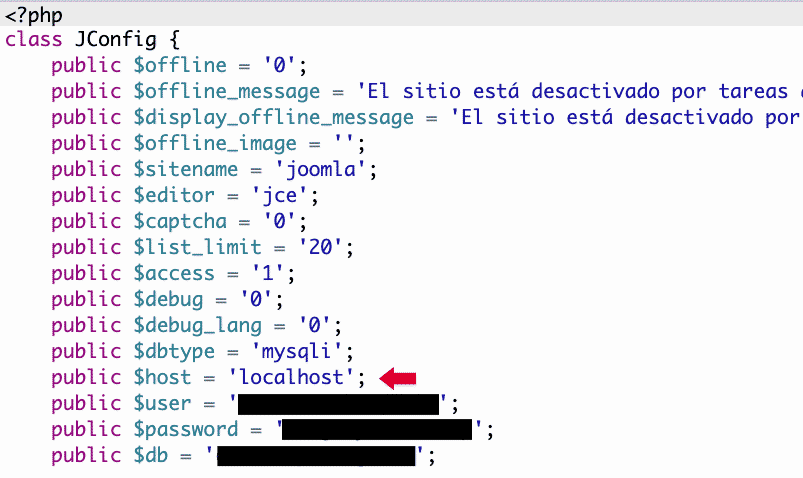Screen dimensions: 803x478
Task: Click the $host variable name
Action: 162,378
